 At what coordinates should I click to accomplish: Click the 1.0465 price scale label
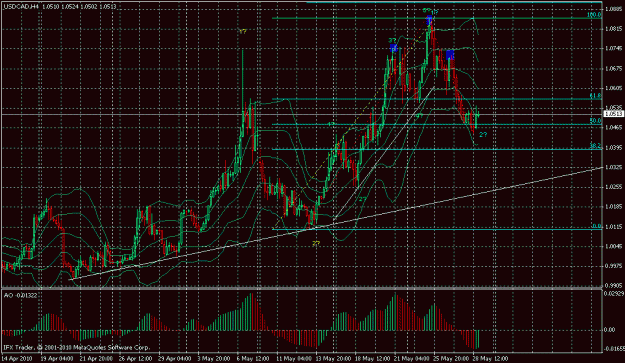pyautogui.click(x=613, y=128)
